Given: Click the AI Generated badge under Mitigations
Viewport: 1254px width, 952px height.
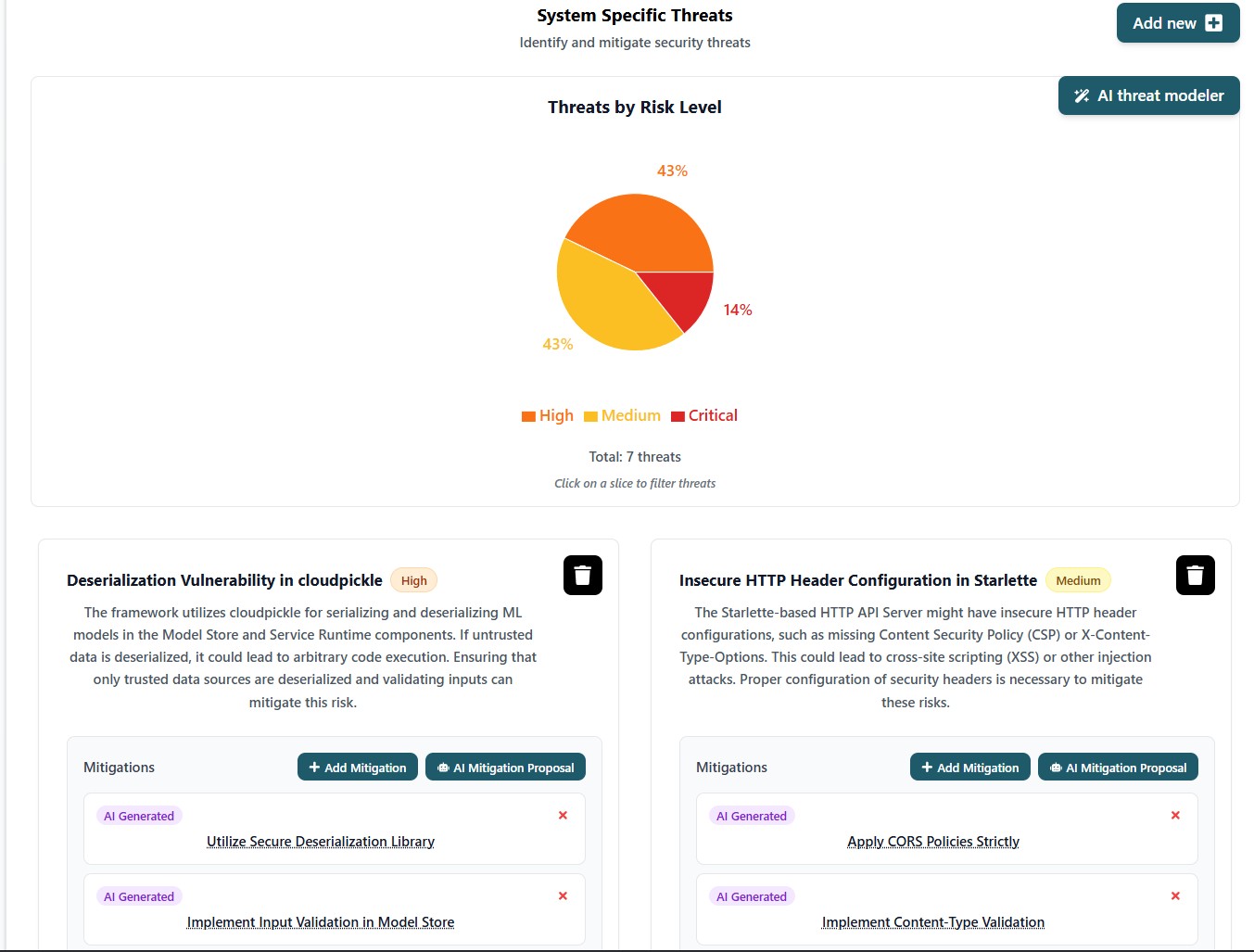Looking at the screenshot, I should point(139,816).
